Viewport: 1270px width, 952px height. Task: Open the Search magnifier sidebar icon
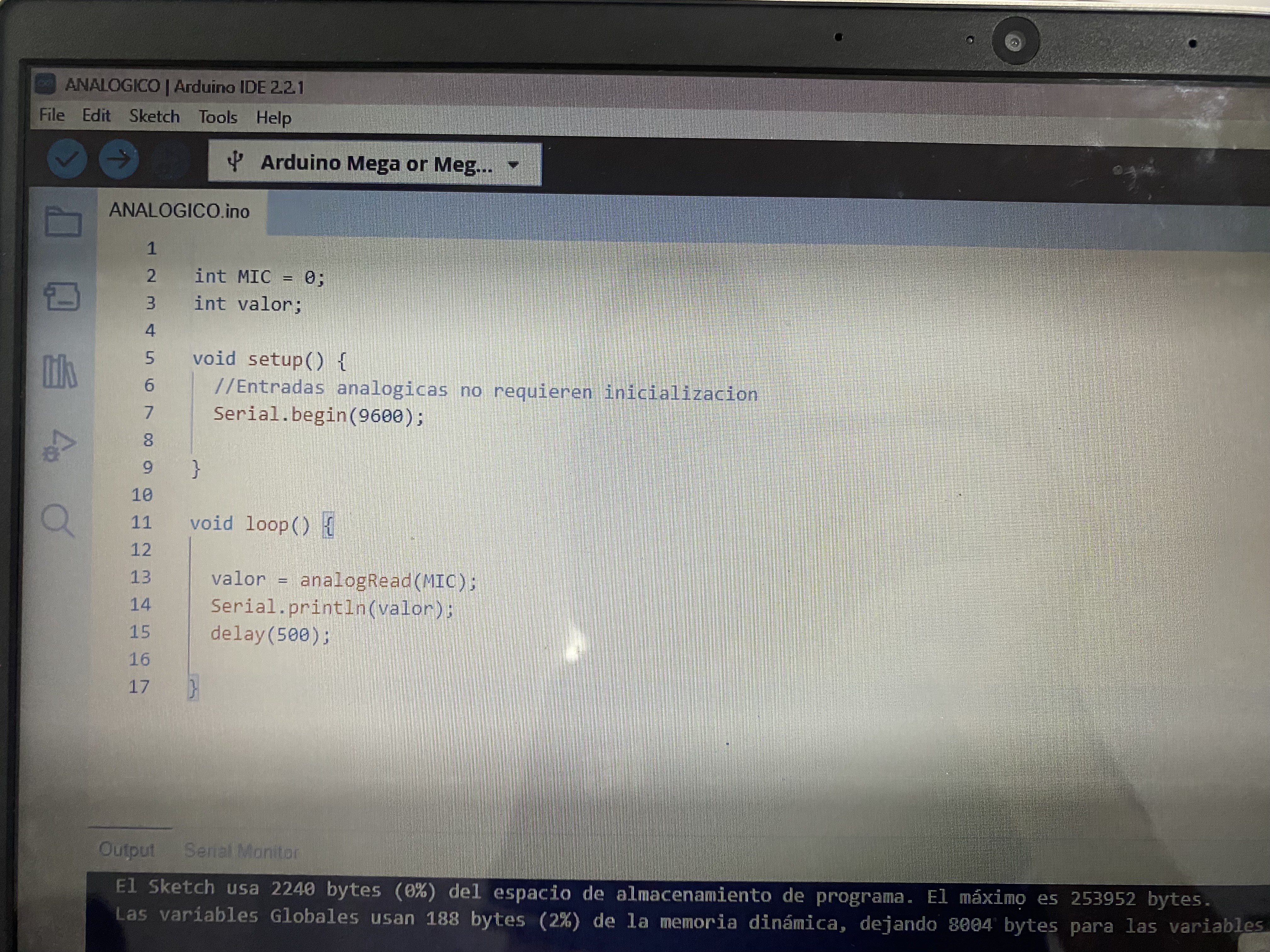[x=57, y=520]
